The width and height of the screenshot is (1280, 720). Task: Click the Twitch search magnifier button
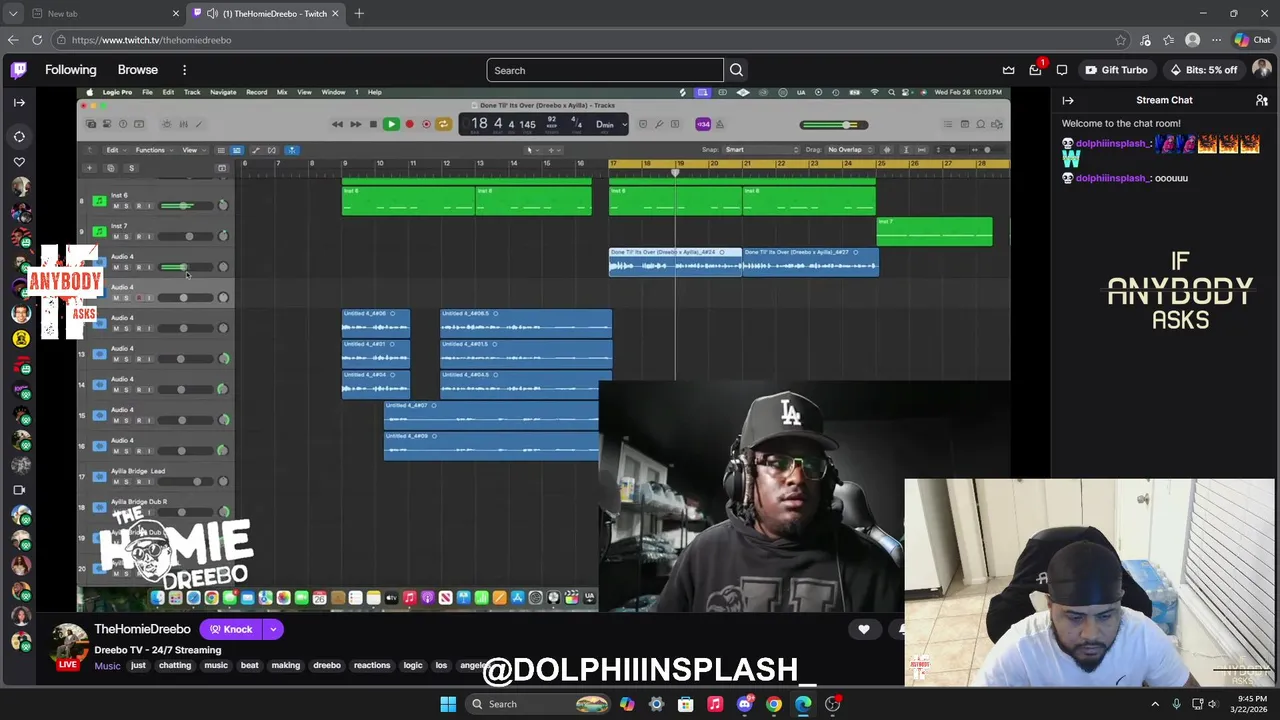tap(736, 70)
